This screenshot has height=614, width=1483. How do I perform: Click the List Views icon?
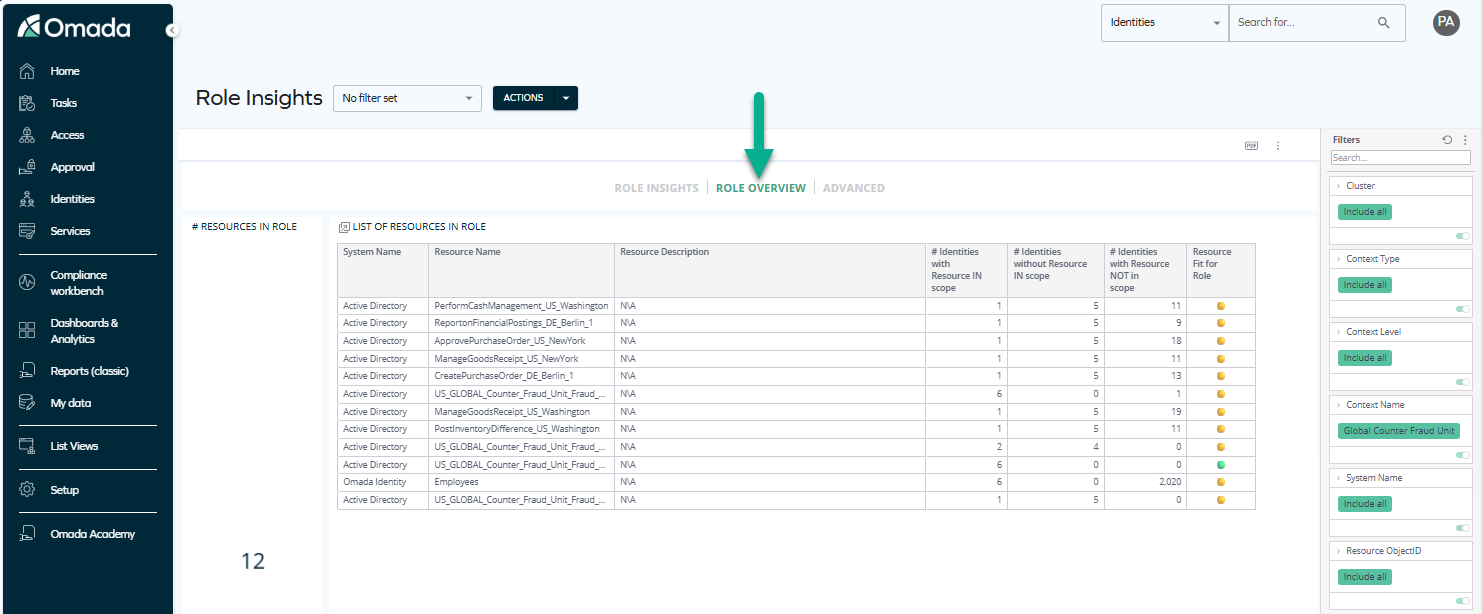tap(28, 446)
